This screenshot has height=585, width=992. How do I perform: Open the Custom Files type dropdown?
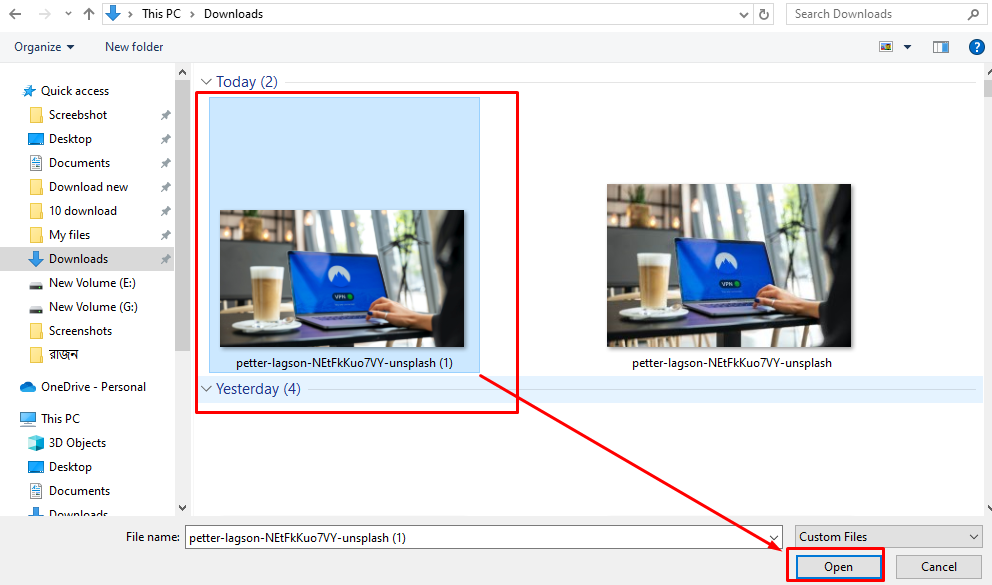(x=888, y=537)
